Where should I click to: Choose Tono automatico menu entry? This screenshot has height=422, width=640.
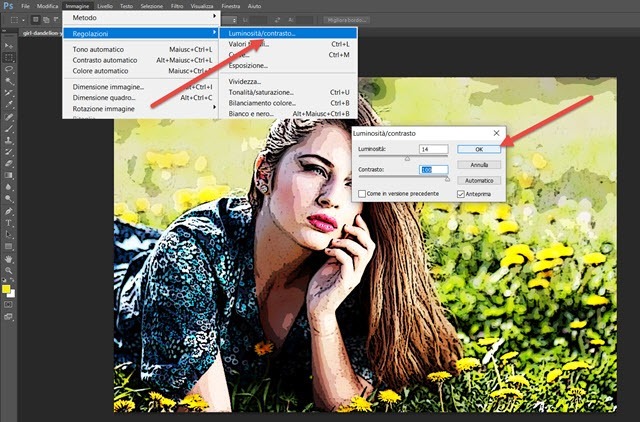coord(141,49)
